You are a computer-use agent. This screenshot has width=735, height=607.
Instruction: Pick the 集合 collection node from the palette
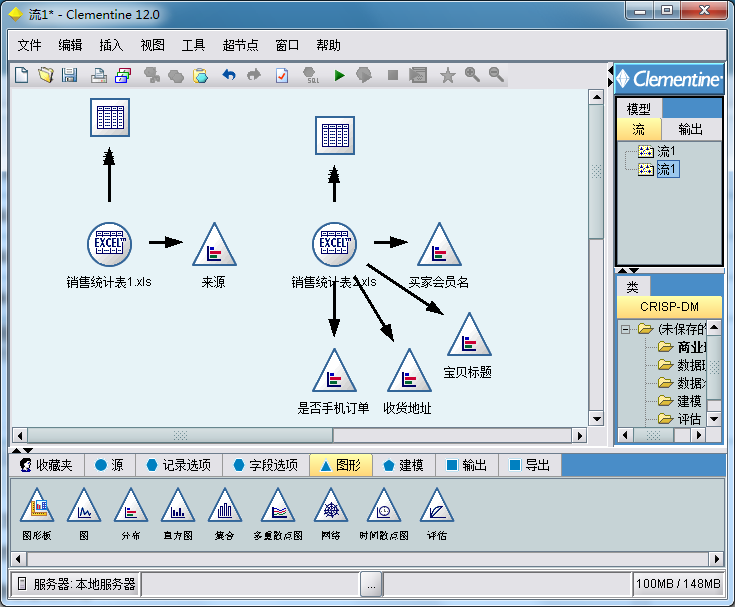225,506
